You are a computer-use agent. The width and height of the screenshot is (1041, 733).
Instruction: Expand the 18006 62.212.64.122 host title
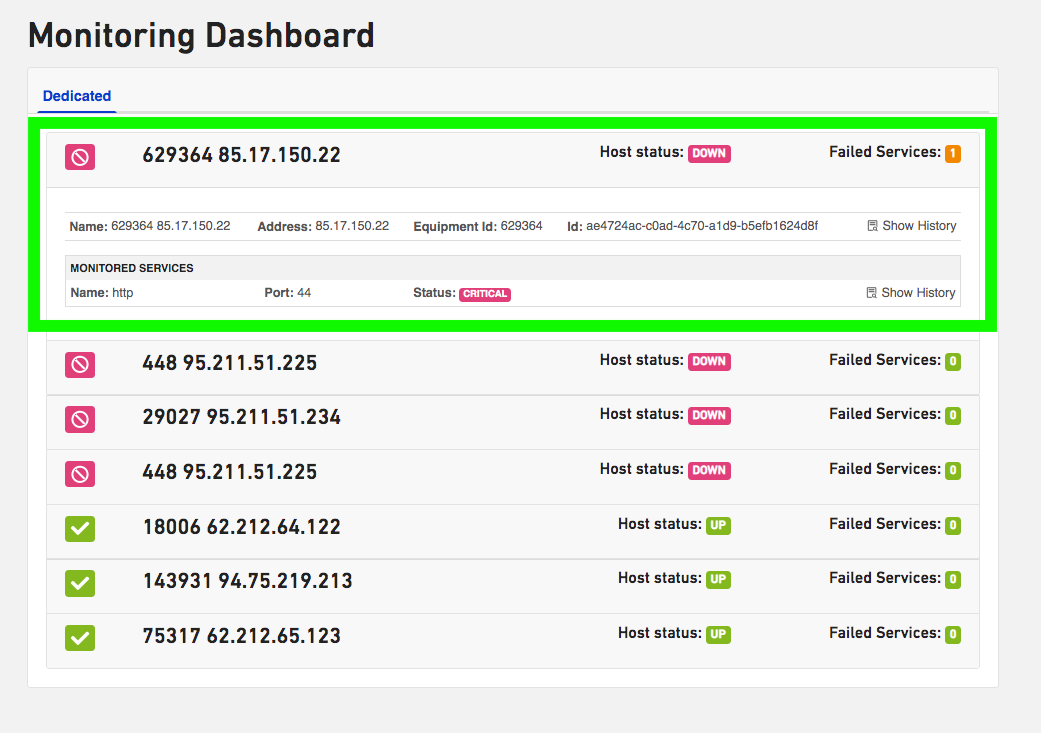click(242, 527)
